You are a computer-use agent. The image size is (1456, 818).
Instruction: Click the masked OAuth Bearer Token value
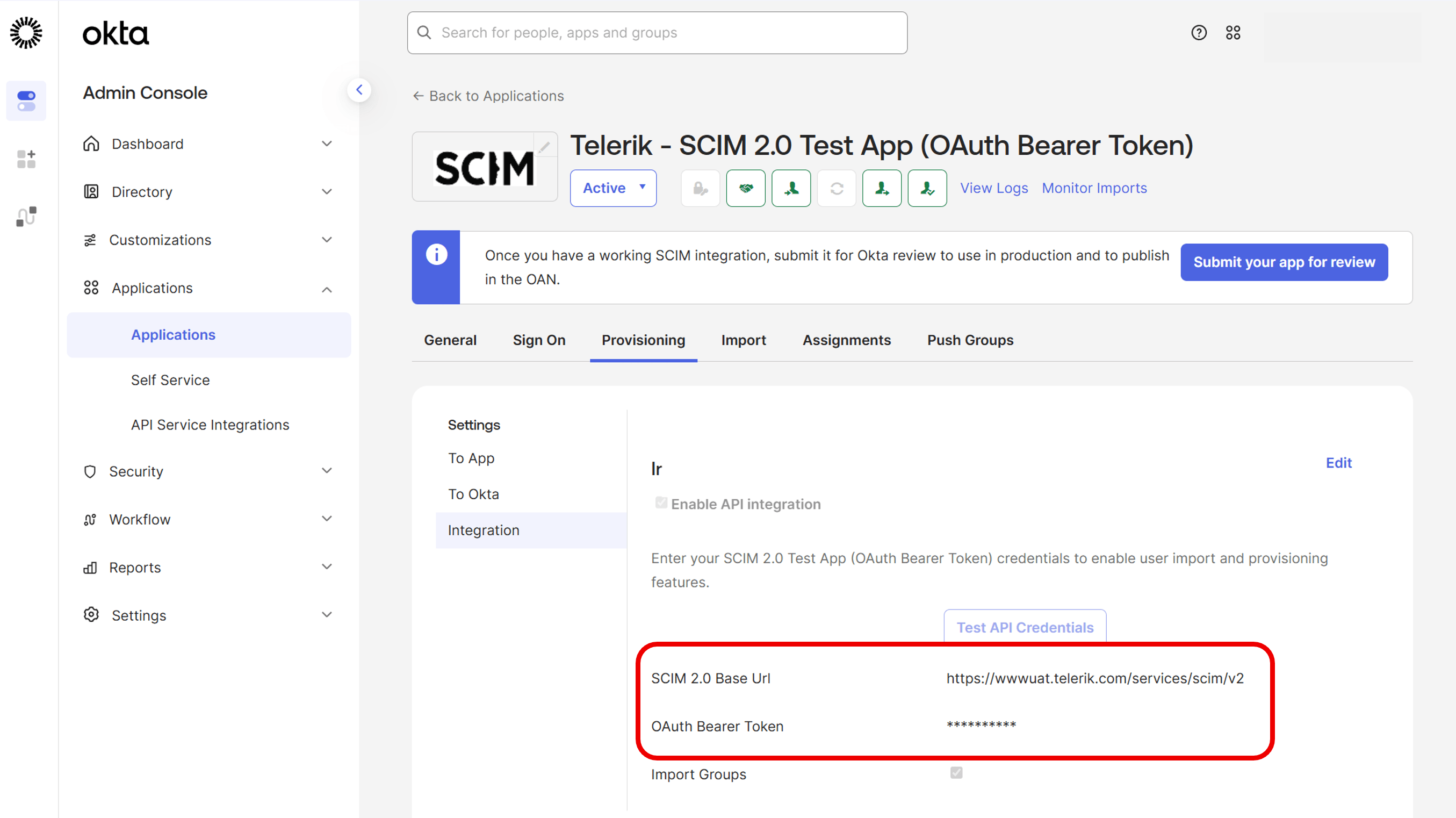click(x=981, y=724)
